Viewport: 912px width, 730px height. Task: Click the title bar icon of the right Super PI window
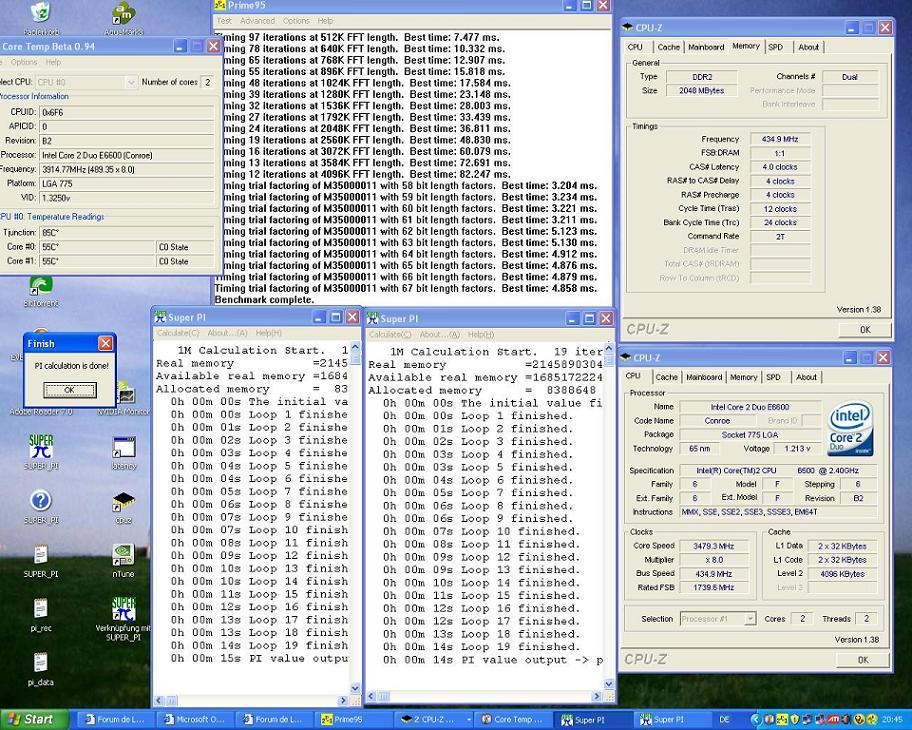[x=373, y=319]
